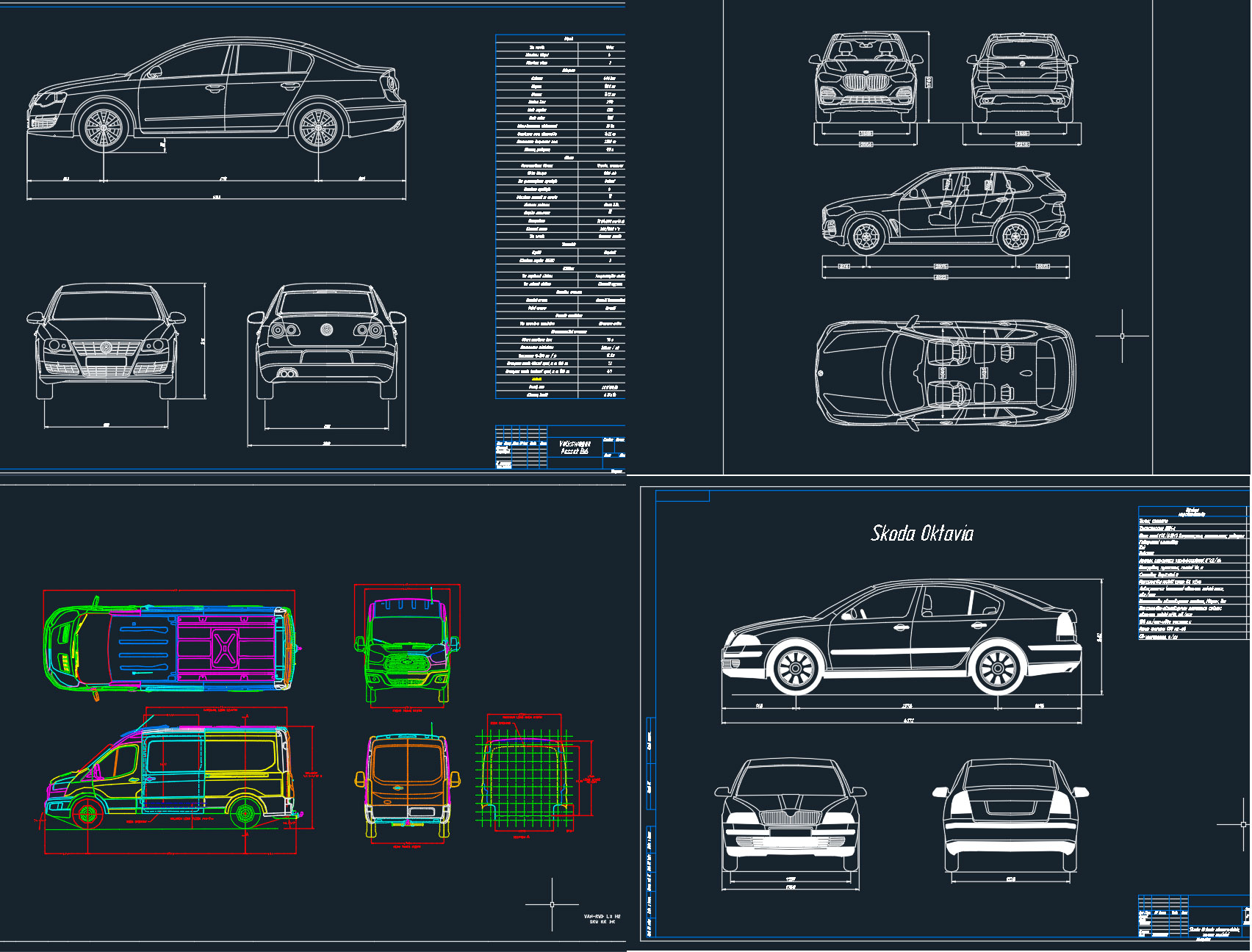
Task: Select the Passat rear view drawing
Action: point(326,342)
